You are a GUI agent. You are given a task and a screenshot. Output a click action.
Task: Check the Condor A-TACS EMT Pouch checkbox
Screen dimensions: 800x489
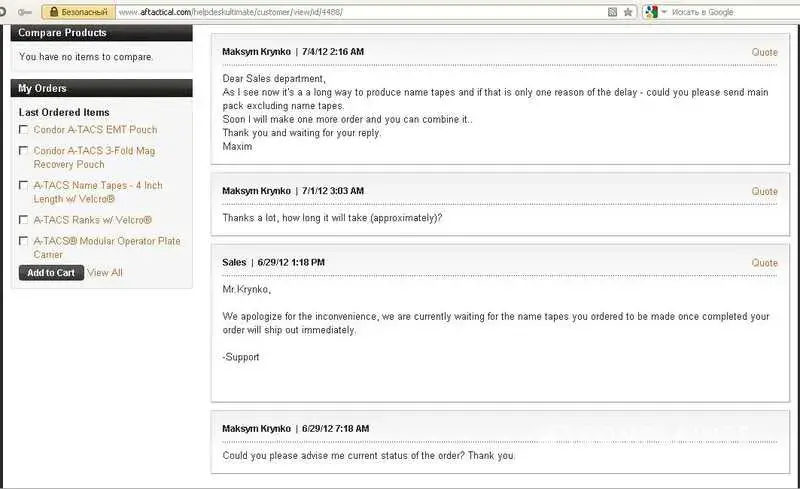pos(24,130)
